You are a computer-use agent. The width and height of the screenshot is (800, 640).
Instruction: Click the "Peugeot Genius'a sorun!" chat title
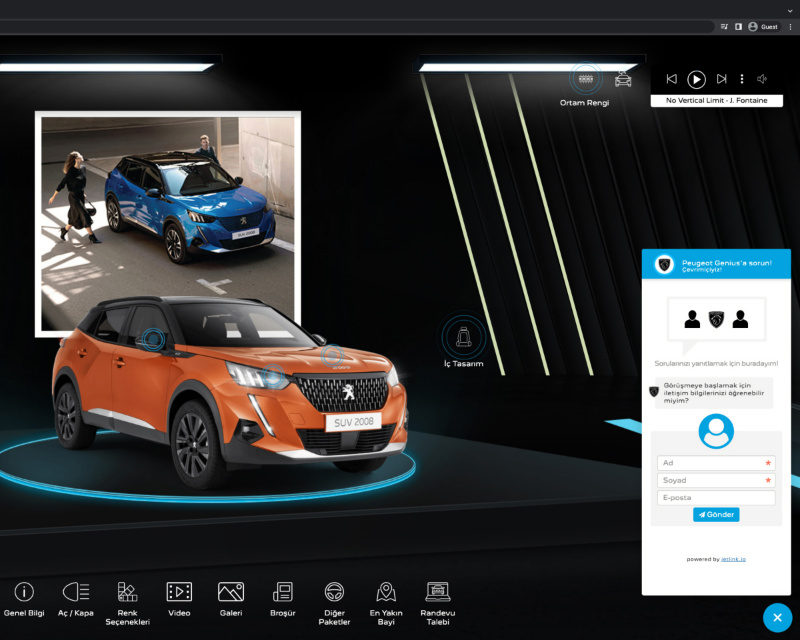coord(727,263)
